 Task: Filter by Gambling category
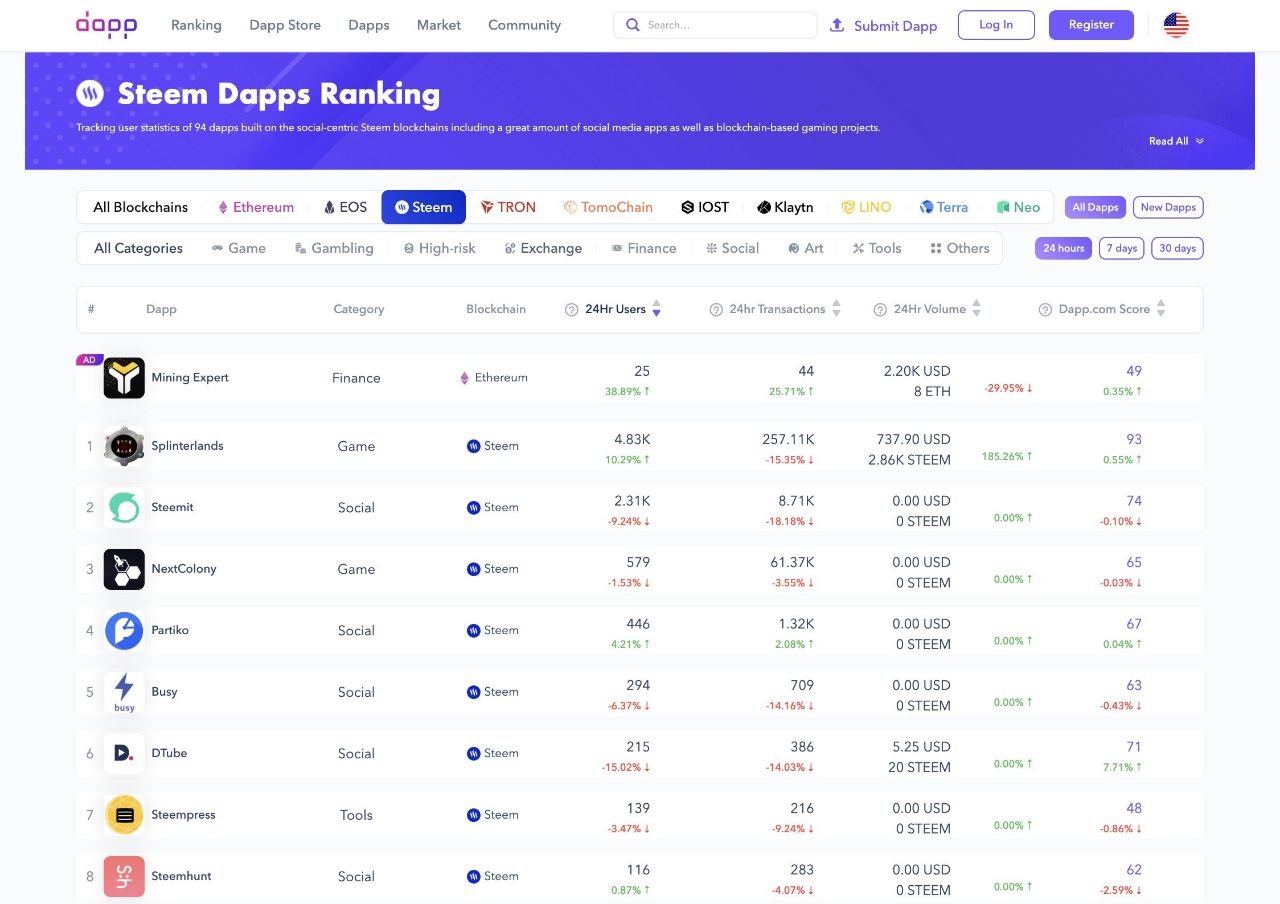pyautogui.click(x=334, y=248)
